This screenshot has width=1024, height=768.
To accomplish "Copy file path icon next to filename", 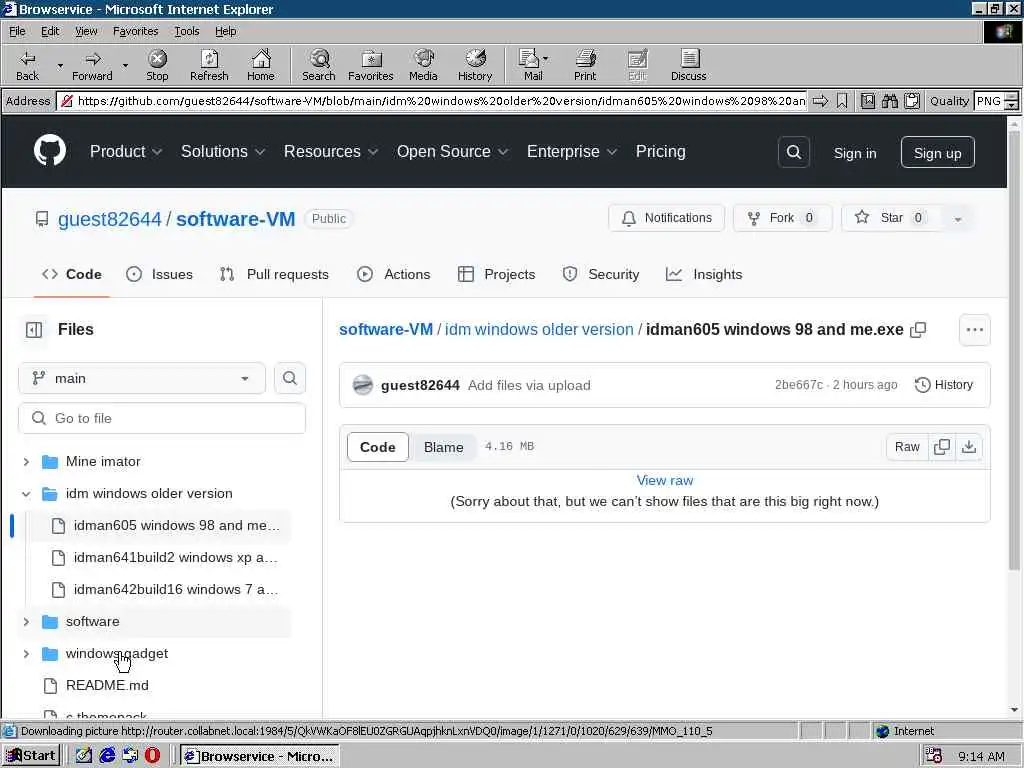I will [918, 330].
